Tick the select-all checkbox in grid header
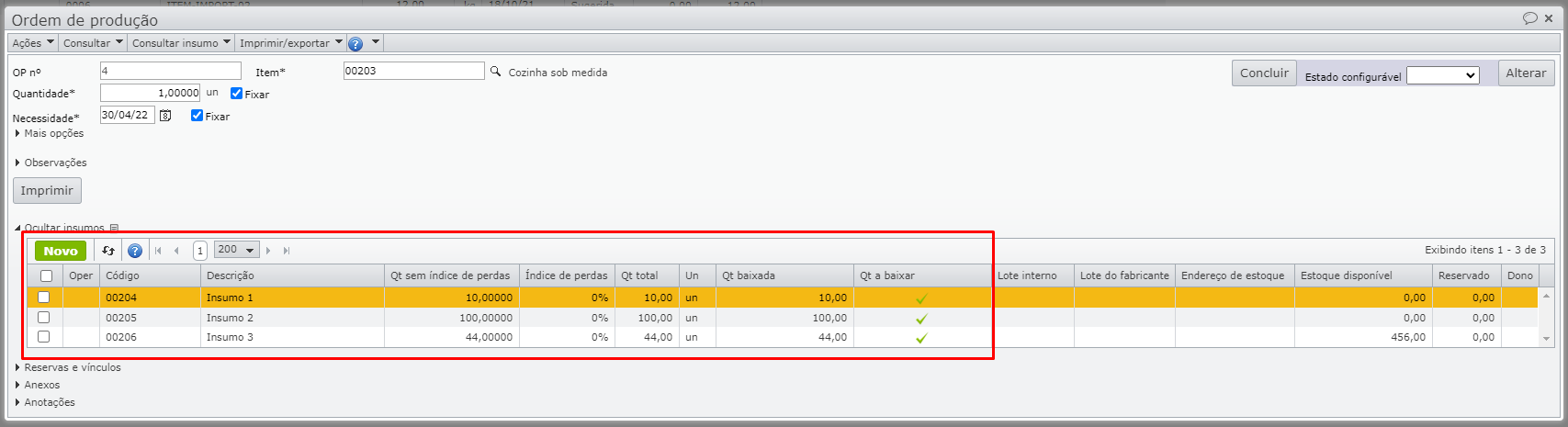Screen dimensions: 1568x427 (46, 275)
